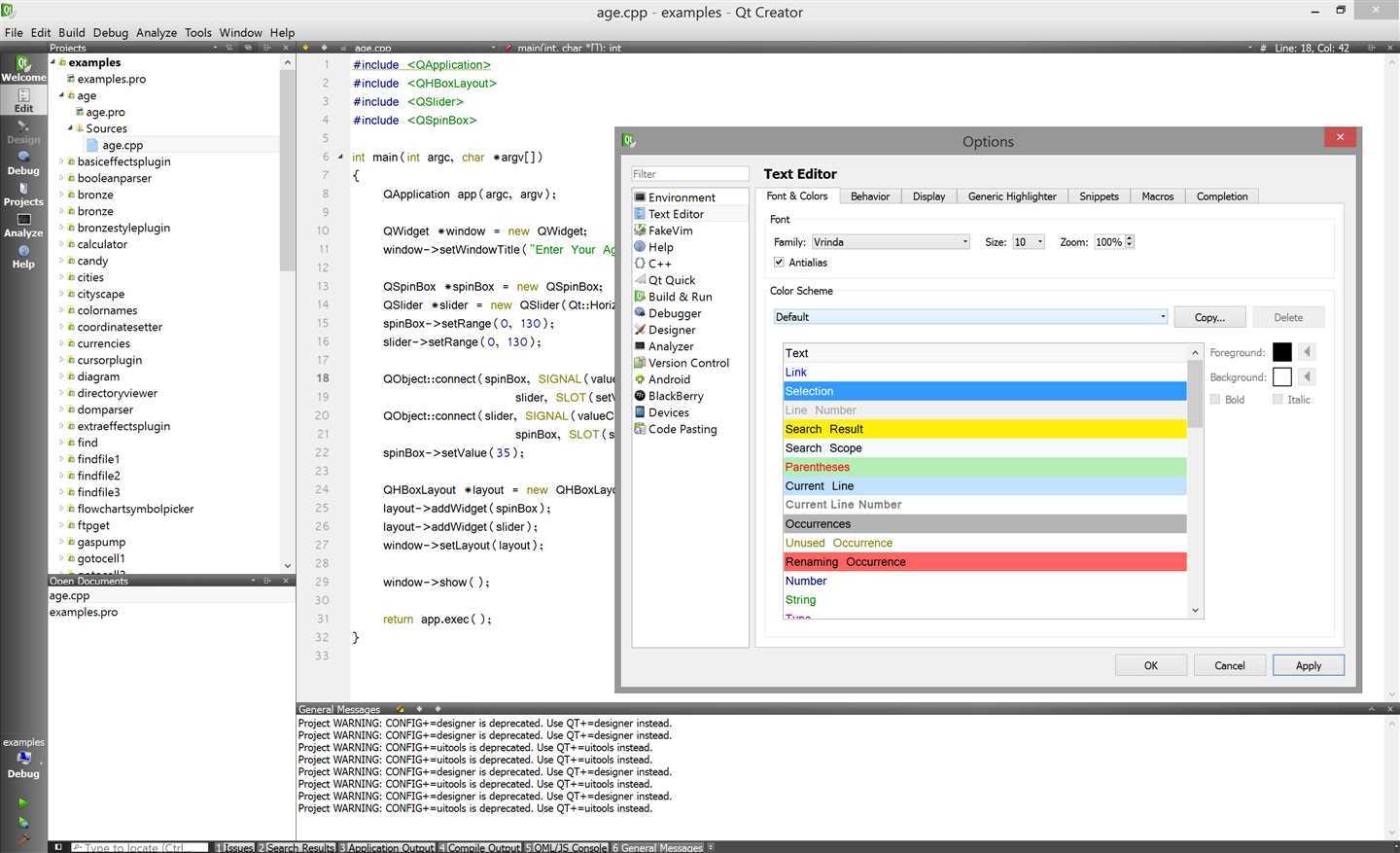Screen dimensions: 1400x853
Task: Switch to the Completion tab
Action: 1222,196
